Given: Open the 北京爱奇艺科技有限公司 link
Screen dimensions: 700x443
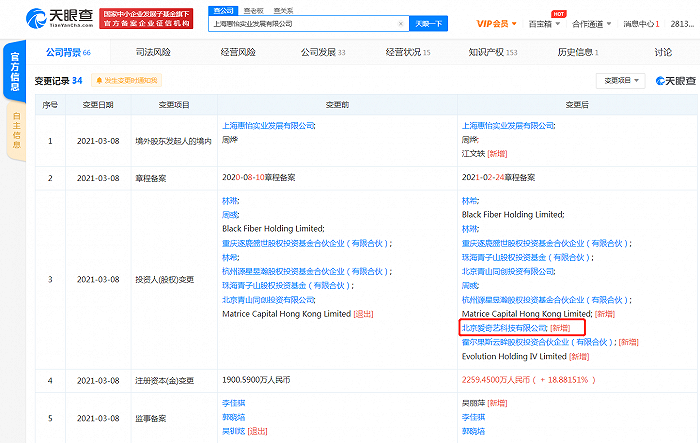Looking at the screenshot, I should (504, 327).
